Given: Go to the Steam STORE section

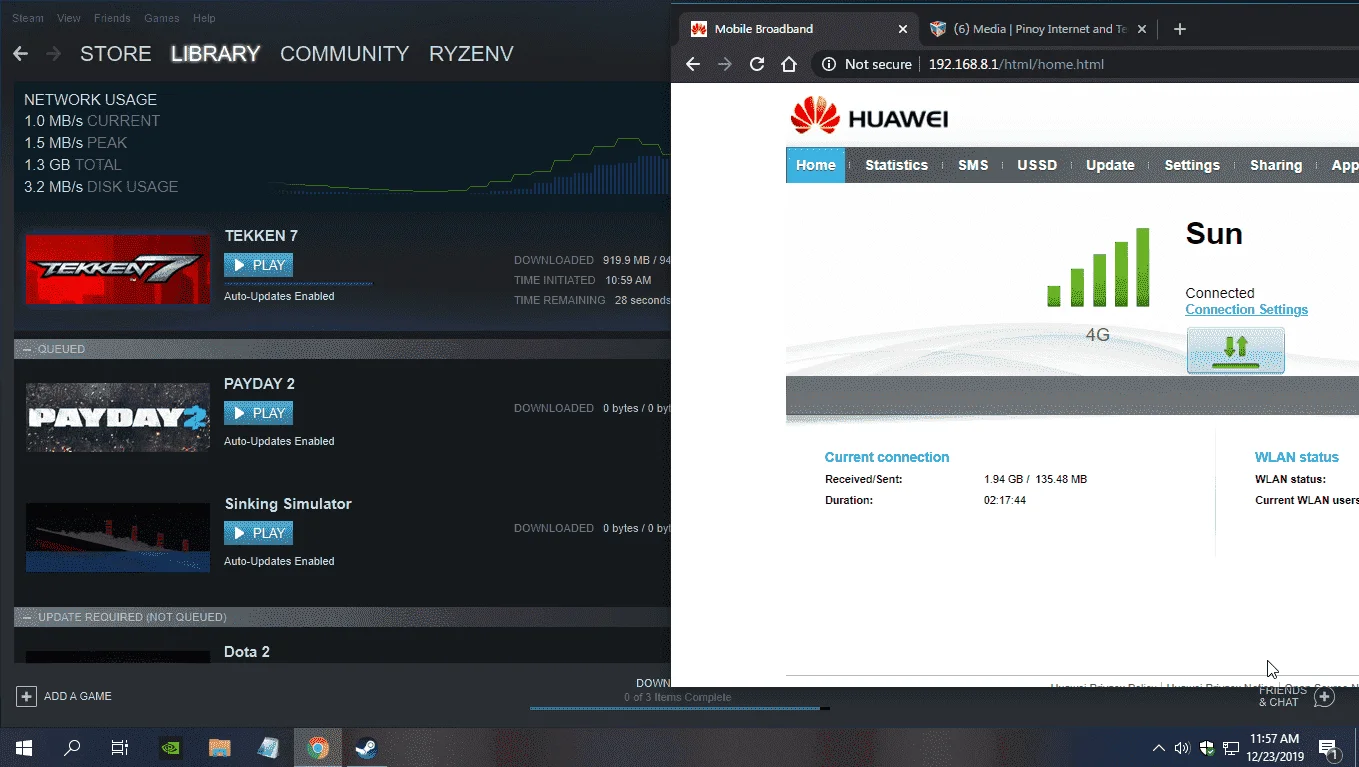Looking at the screenshot, I should (116, 54).
